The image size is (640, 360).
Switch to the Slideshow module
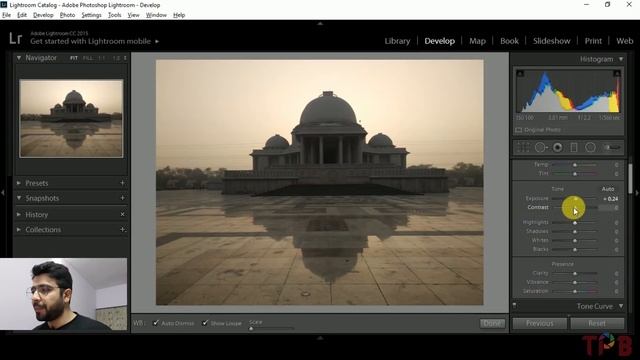tap(551, 41)
